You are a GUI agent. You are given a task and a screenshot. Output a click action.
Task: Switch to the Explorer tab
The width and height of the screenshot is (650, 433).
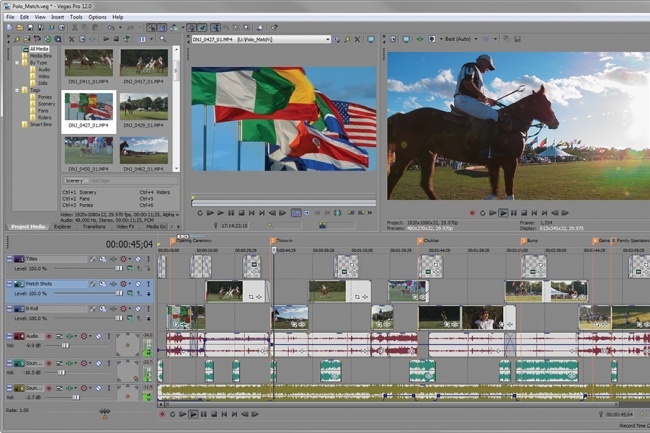coord(63,227)
